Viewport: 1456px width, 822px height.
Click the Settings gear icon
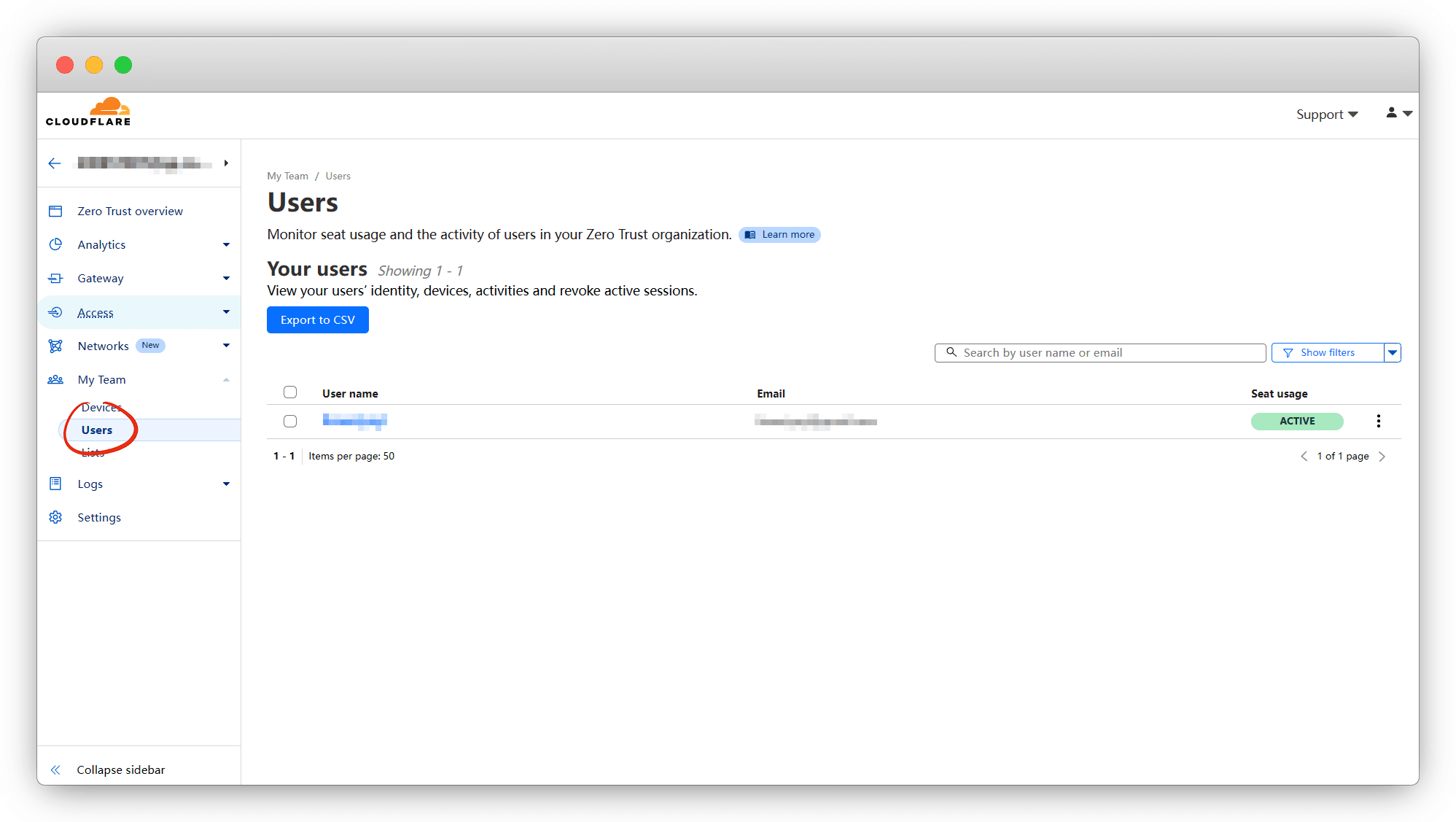point(55,517)
